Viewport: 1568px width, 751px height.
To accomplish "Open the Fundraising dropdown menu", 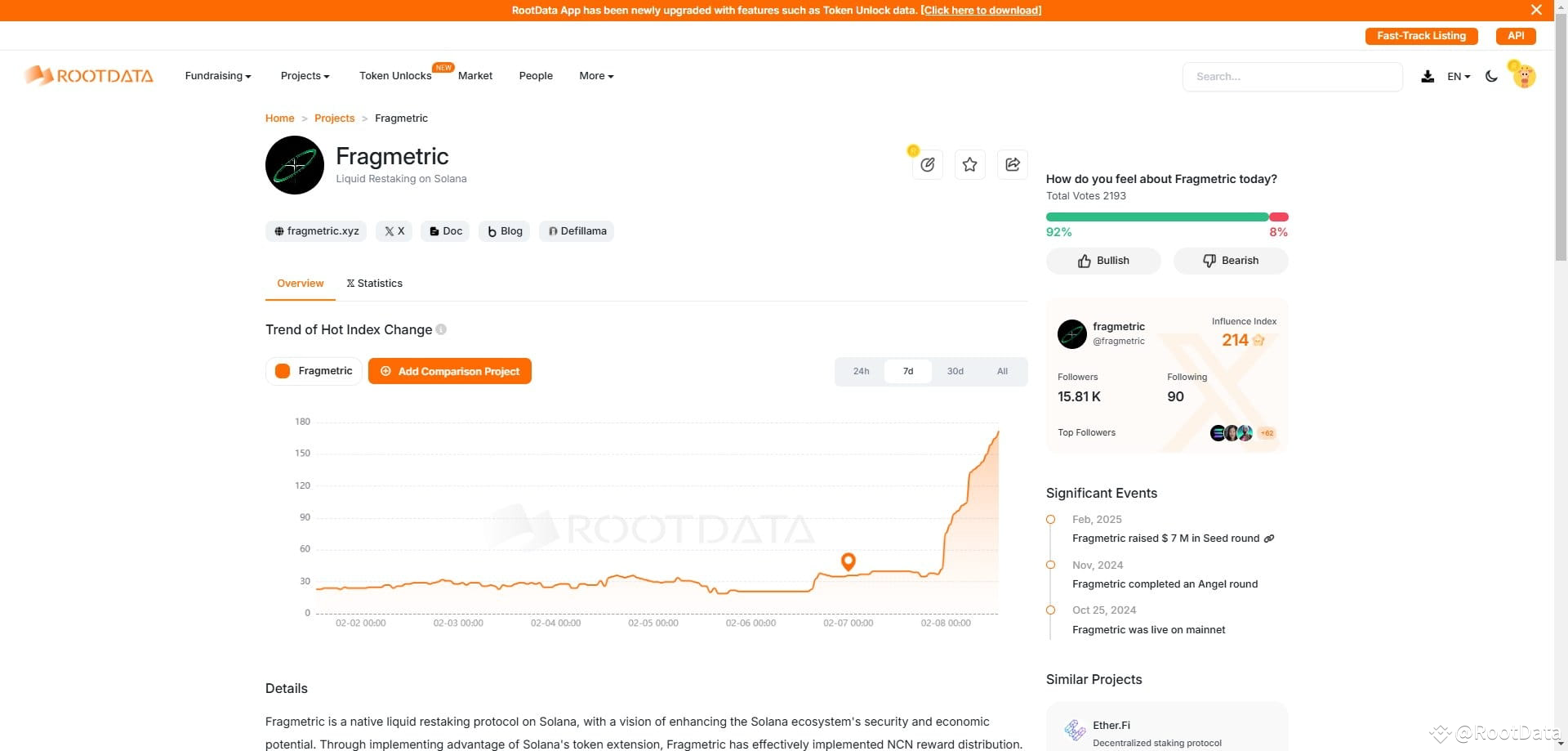I will tap(217, 75).
